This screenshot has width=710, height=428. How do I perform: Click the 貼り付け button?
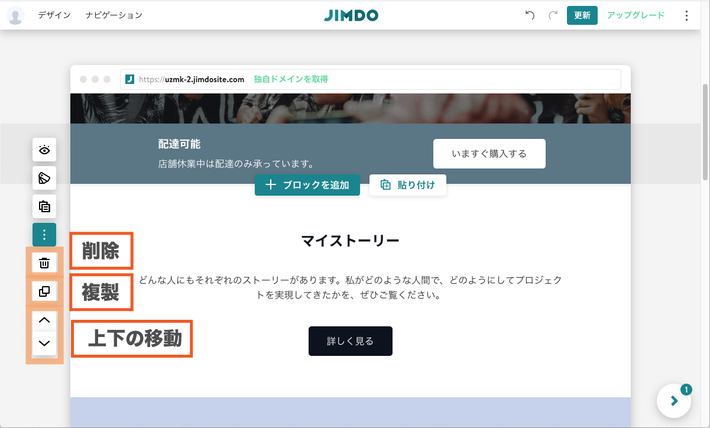[408, 185]
